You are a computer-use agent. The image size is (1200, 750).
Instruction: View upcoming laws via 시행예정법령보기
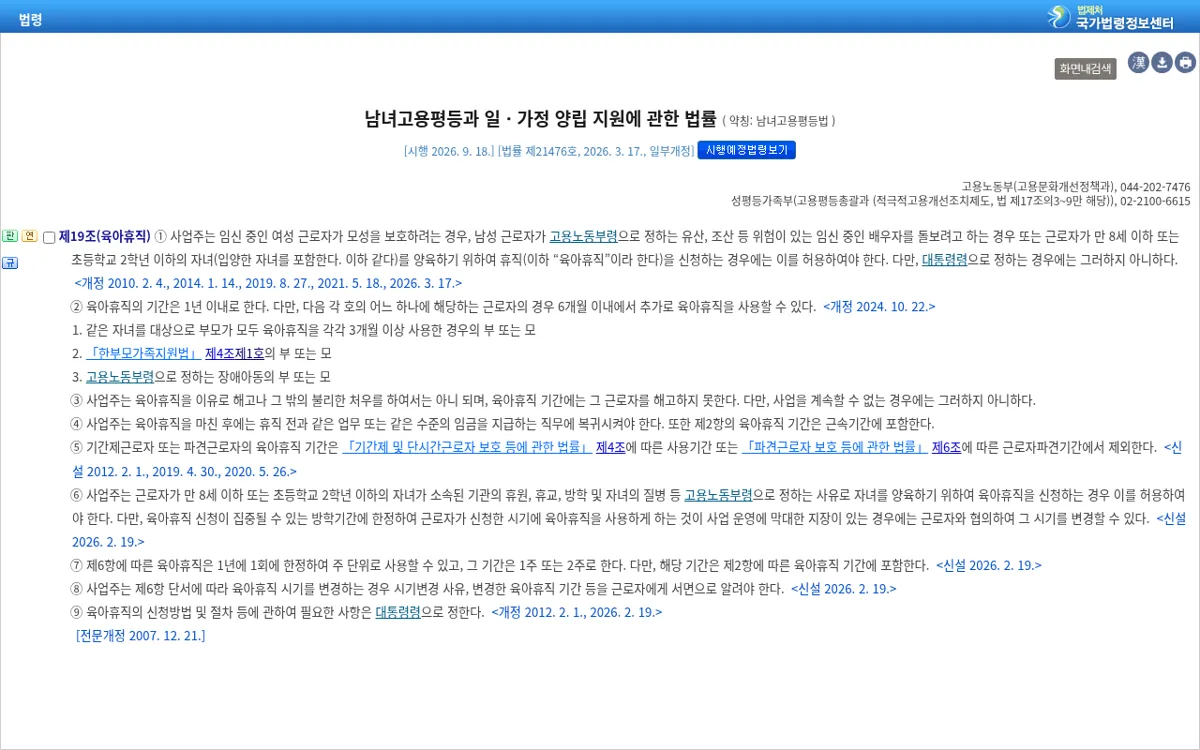tap(746, 150)
